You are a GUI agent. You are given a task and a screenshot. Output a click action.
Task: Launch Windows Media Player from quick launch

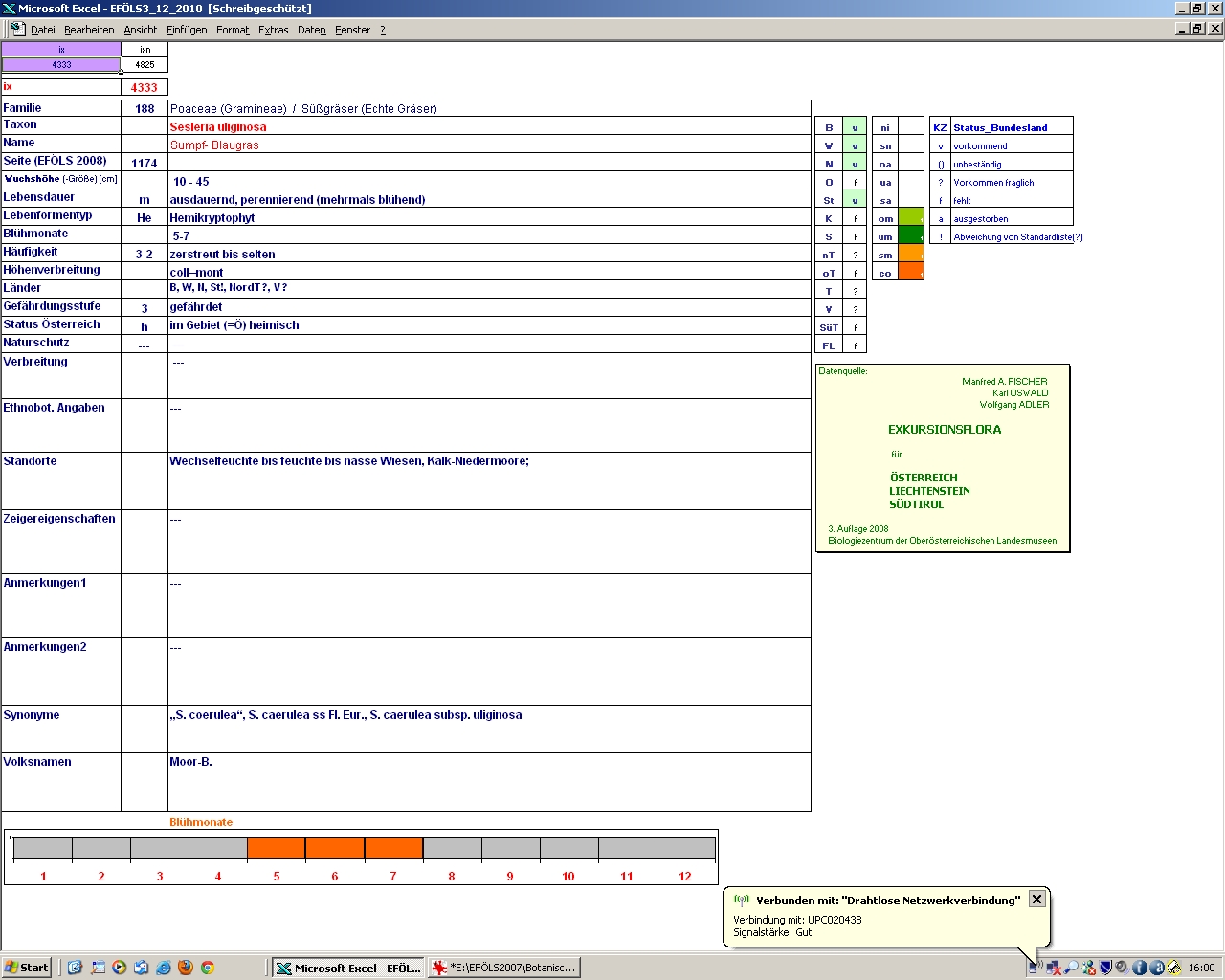point(119,968)
